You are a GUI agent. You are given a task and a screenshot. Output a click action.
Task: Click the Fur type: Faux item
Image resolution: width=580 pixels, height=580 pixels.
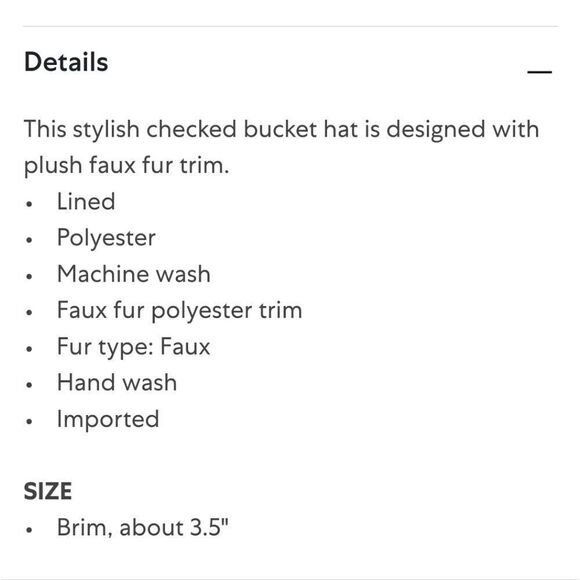pyautogui.click(x=134, y=347)
